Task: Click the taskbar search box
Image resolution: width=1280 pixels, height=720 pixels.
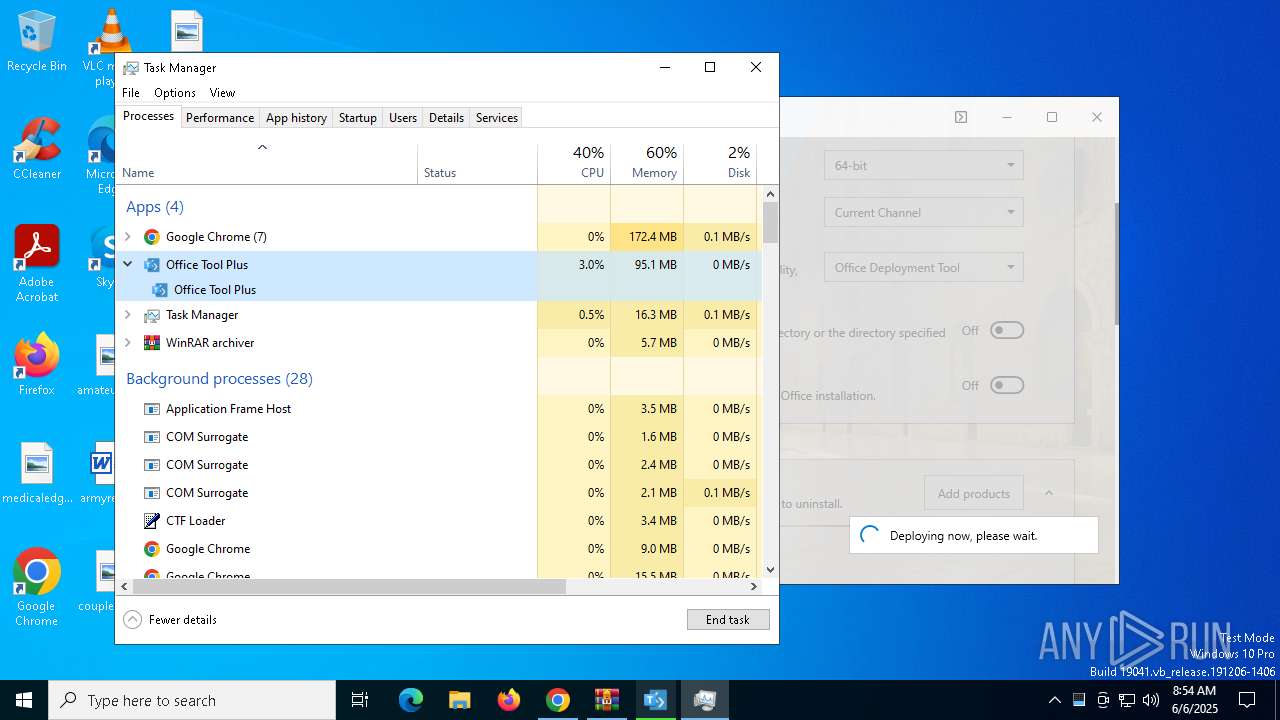Action: pos(192,700)
